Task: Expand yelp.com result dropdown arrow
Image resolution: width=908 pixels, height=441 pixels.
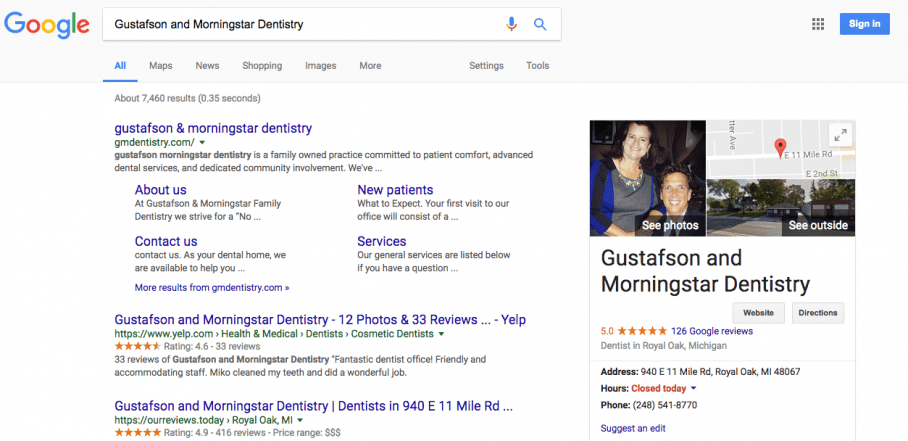Action: 441,334
